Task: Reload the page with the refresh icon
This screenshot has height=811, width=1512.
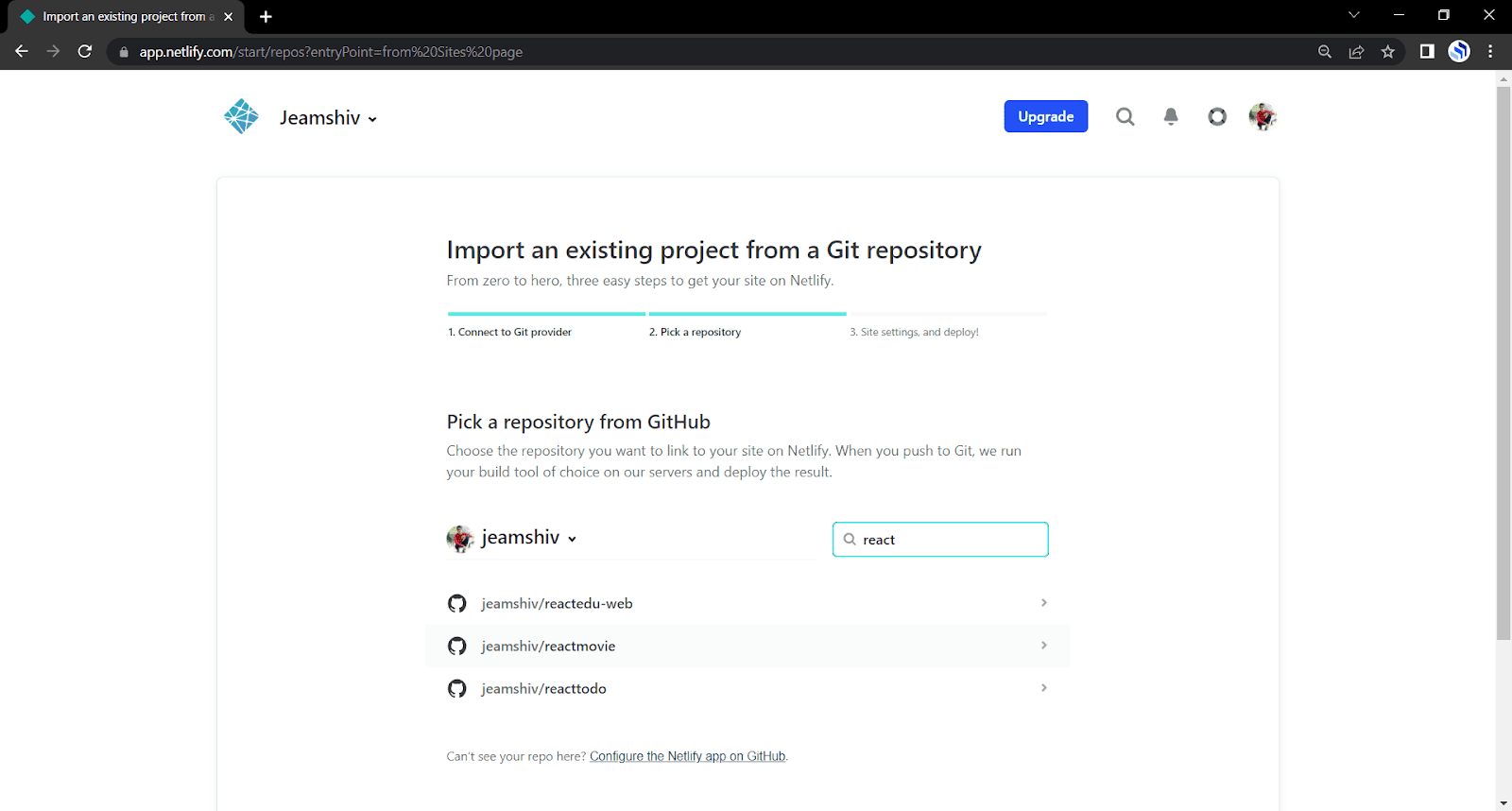Action: (x=85, y=51)
